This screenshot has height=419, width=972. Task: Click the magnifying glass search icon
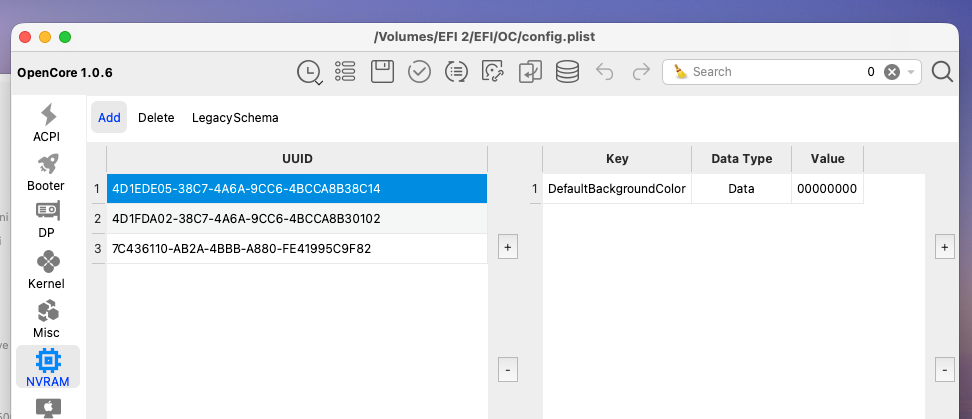pos(942,72)
